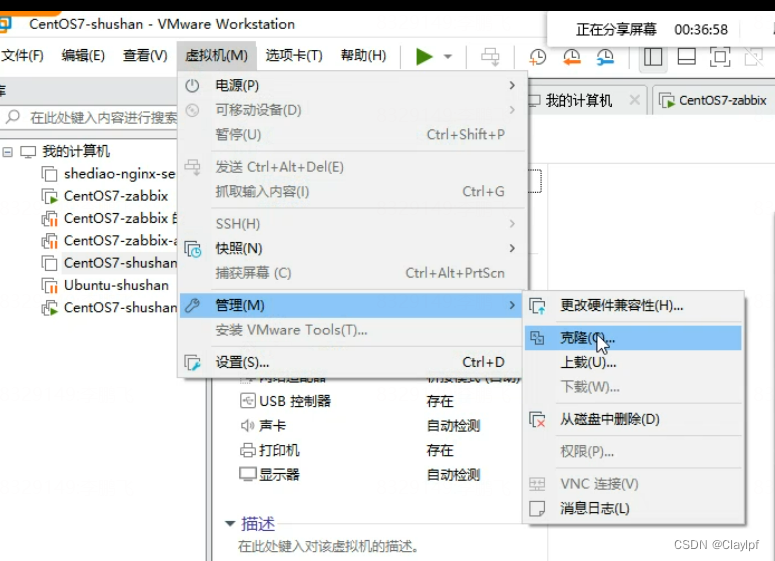
Task: Click the 管理(M) submenu arrow chevron
Action: [x=512, y=305]
